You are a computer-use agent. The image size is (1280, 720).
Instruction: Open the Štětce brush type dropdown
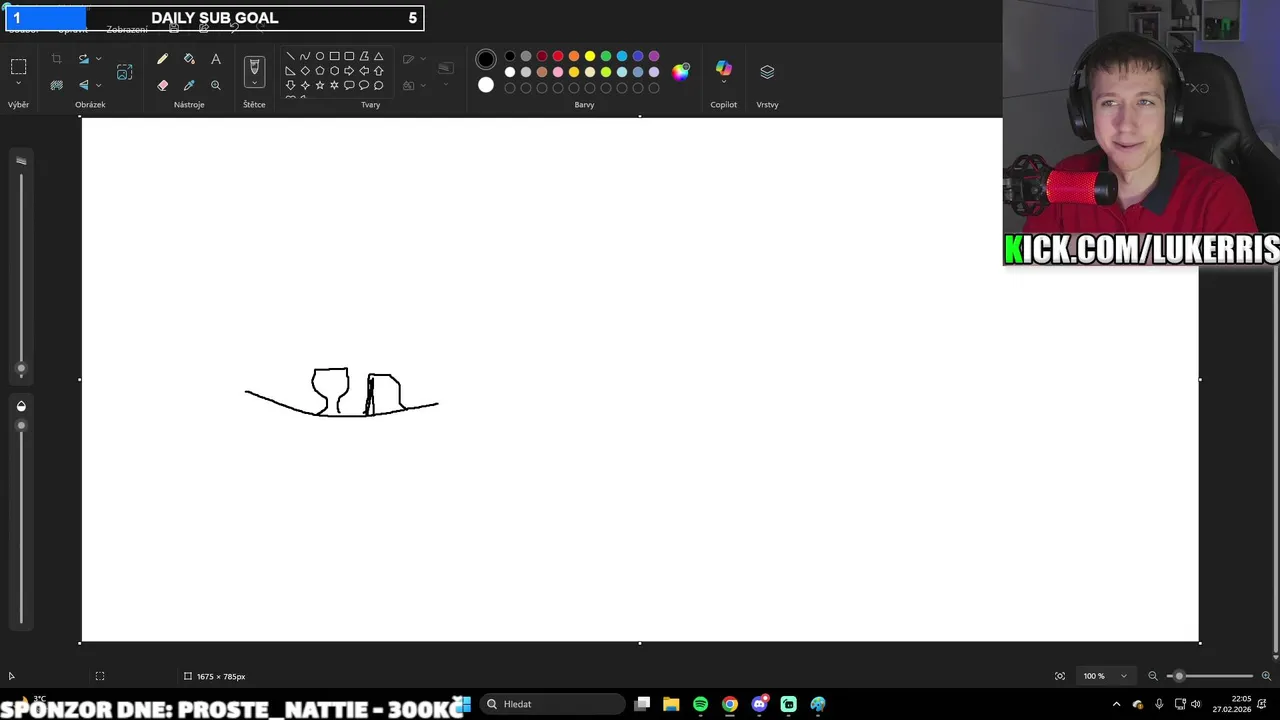tap(254, 84)
